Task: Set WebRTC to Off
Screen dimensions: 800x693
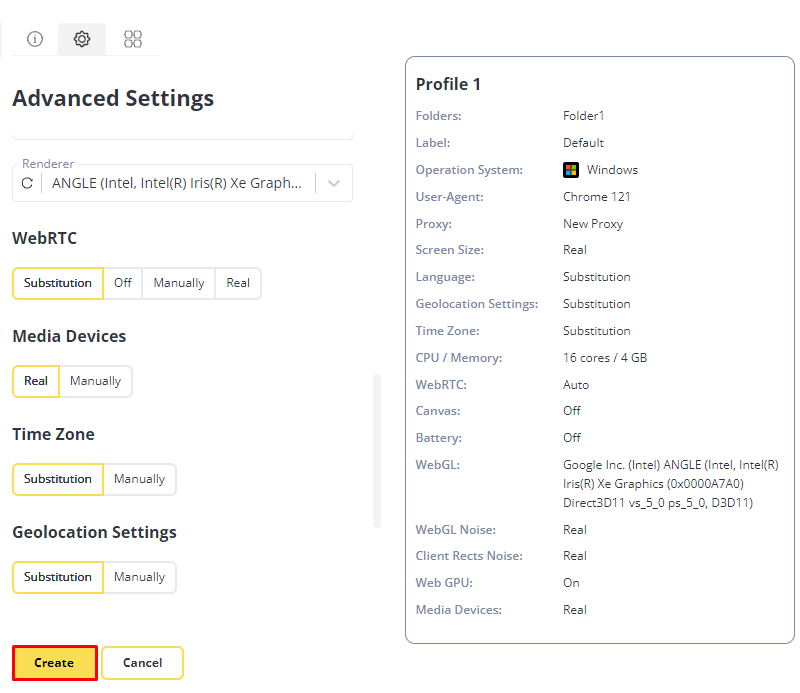Action: click(x=122, y=283)
